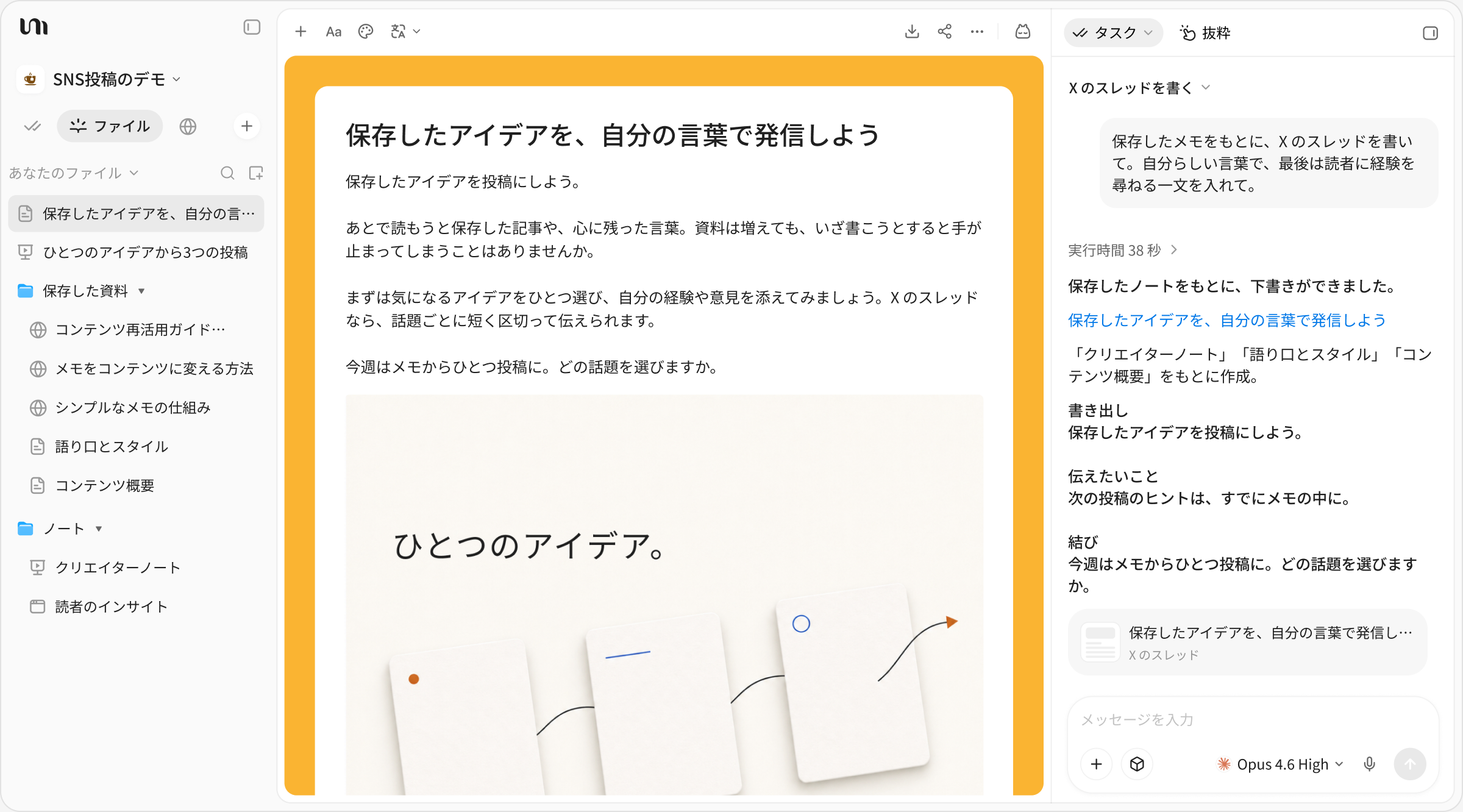Collapse the left sidebar panel icon

pos(252,27)
